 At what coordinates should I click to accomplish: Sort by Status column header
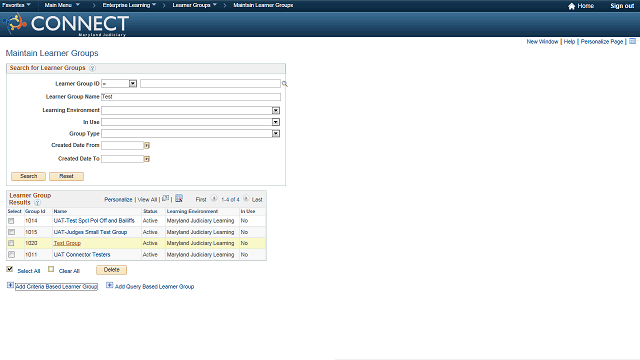150,211
